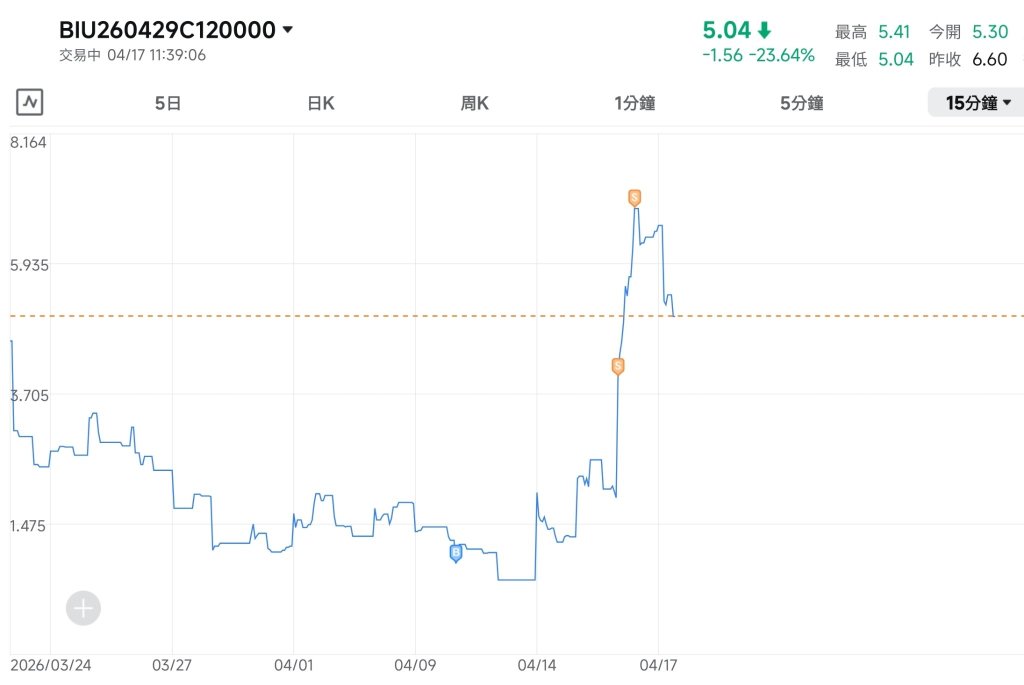
Task: Open the 周K chart tab
Action: tap(475, 103)
